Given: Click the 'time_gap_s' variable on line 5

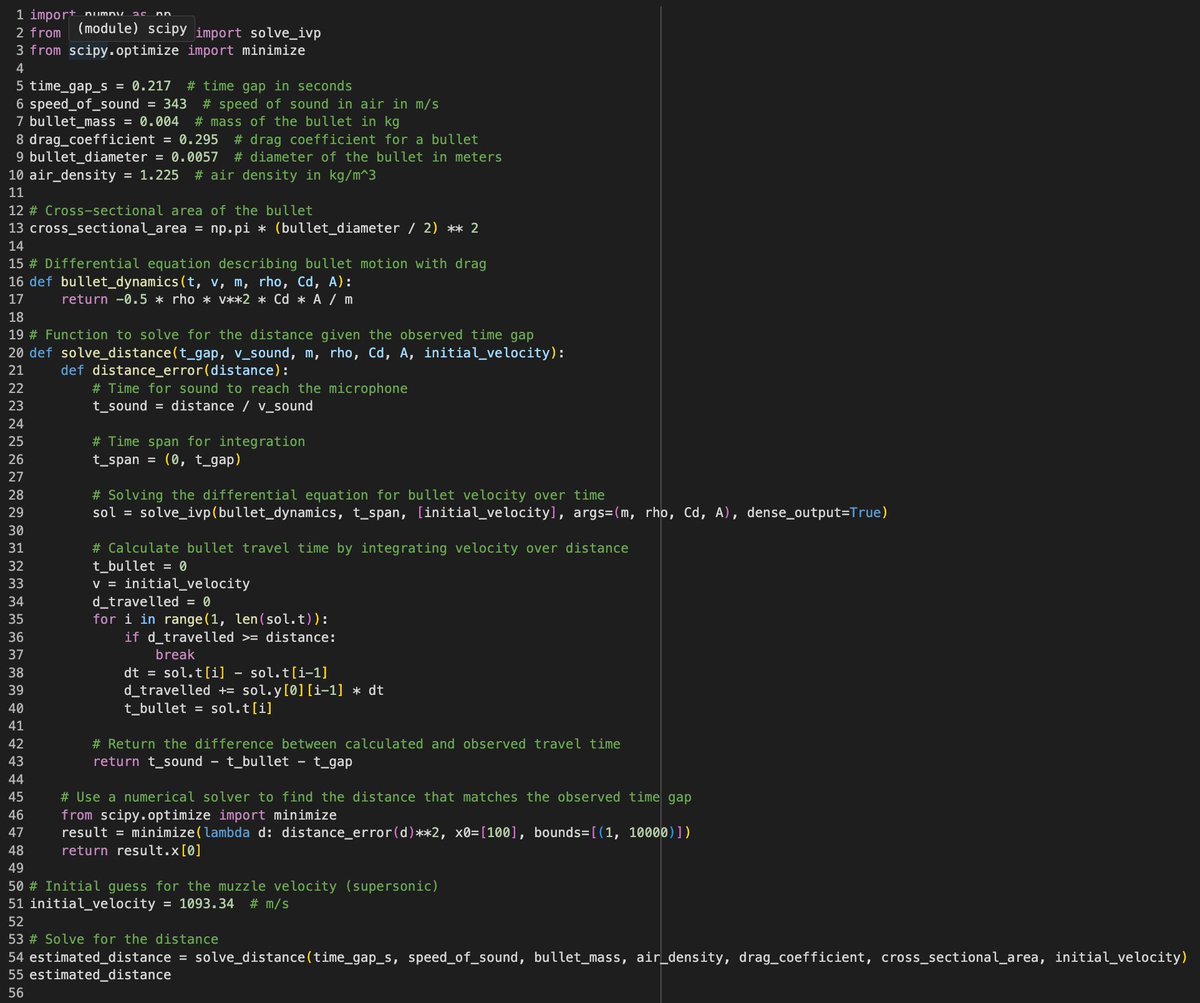Looking at the screenshot, I should click(x=69, y=86).
